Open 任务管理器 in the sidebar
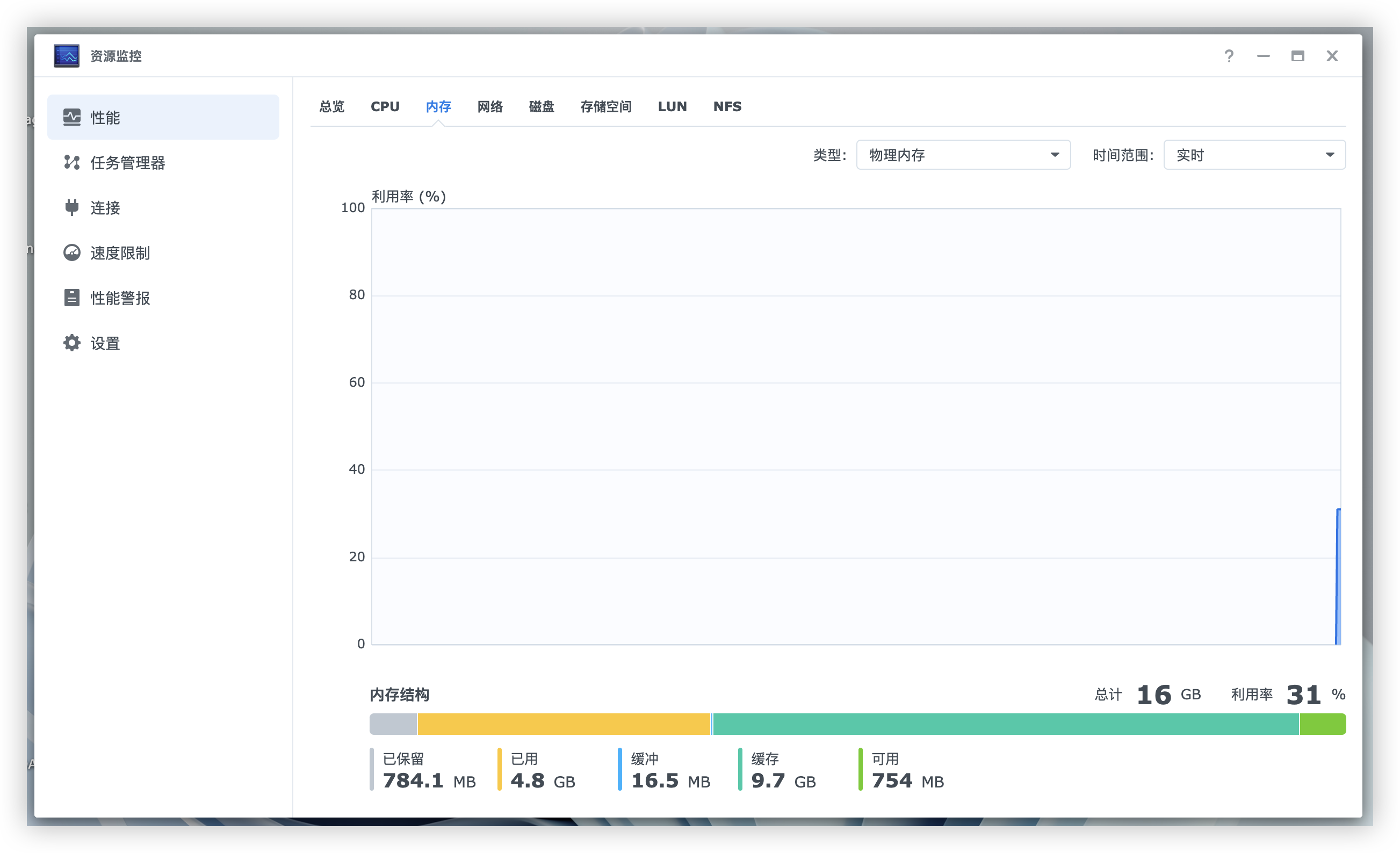Viewport: 1400px width, 853px height. click(x=163, y=163)
